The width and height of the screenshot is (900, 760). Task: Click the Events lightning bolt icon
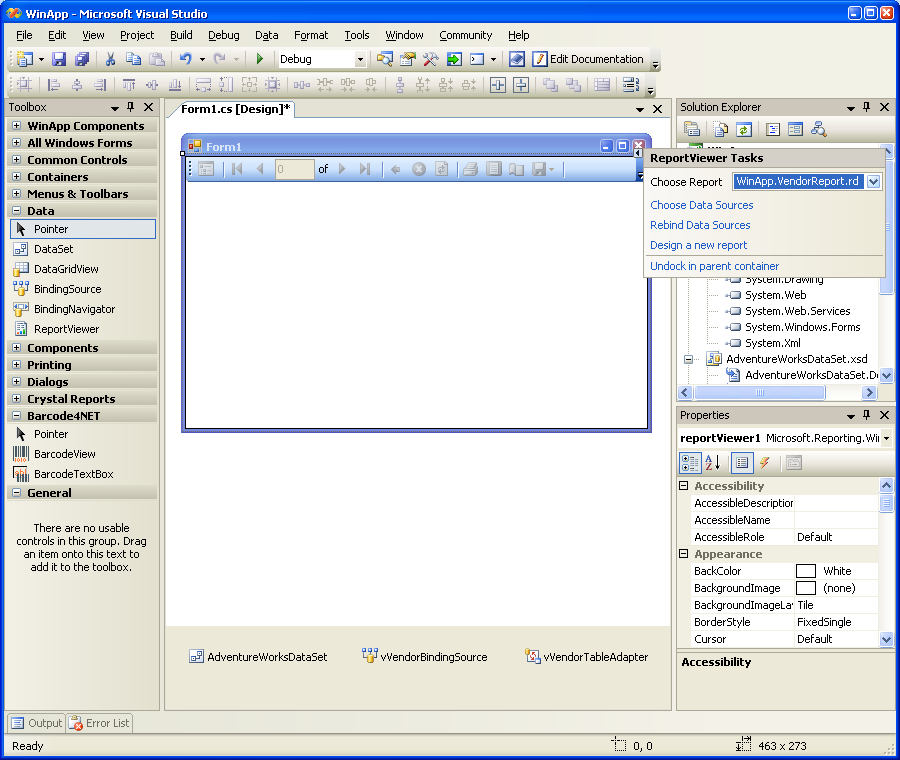pos(765,463)
